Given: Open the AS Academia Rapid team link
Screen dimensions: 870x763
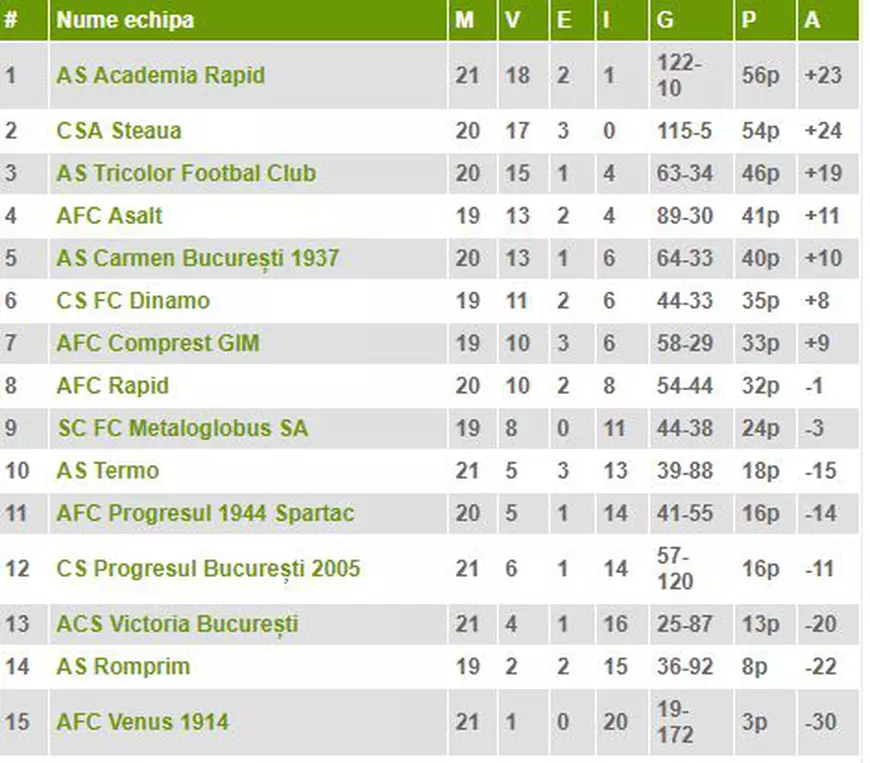Looking at the screenshot, I should [160, 75].
